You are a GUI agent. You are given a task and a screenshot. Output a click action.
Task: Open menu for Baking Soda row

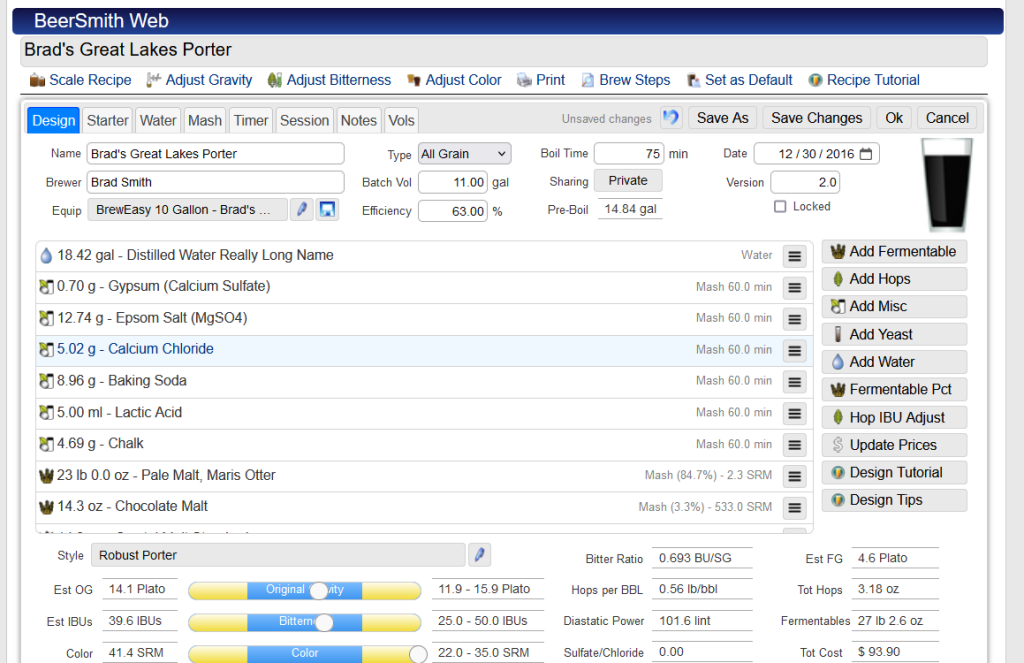click(795, 381)
